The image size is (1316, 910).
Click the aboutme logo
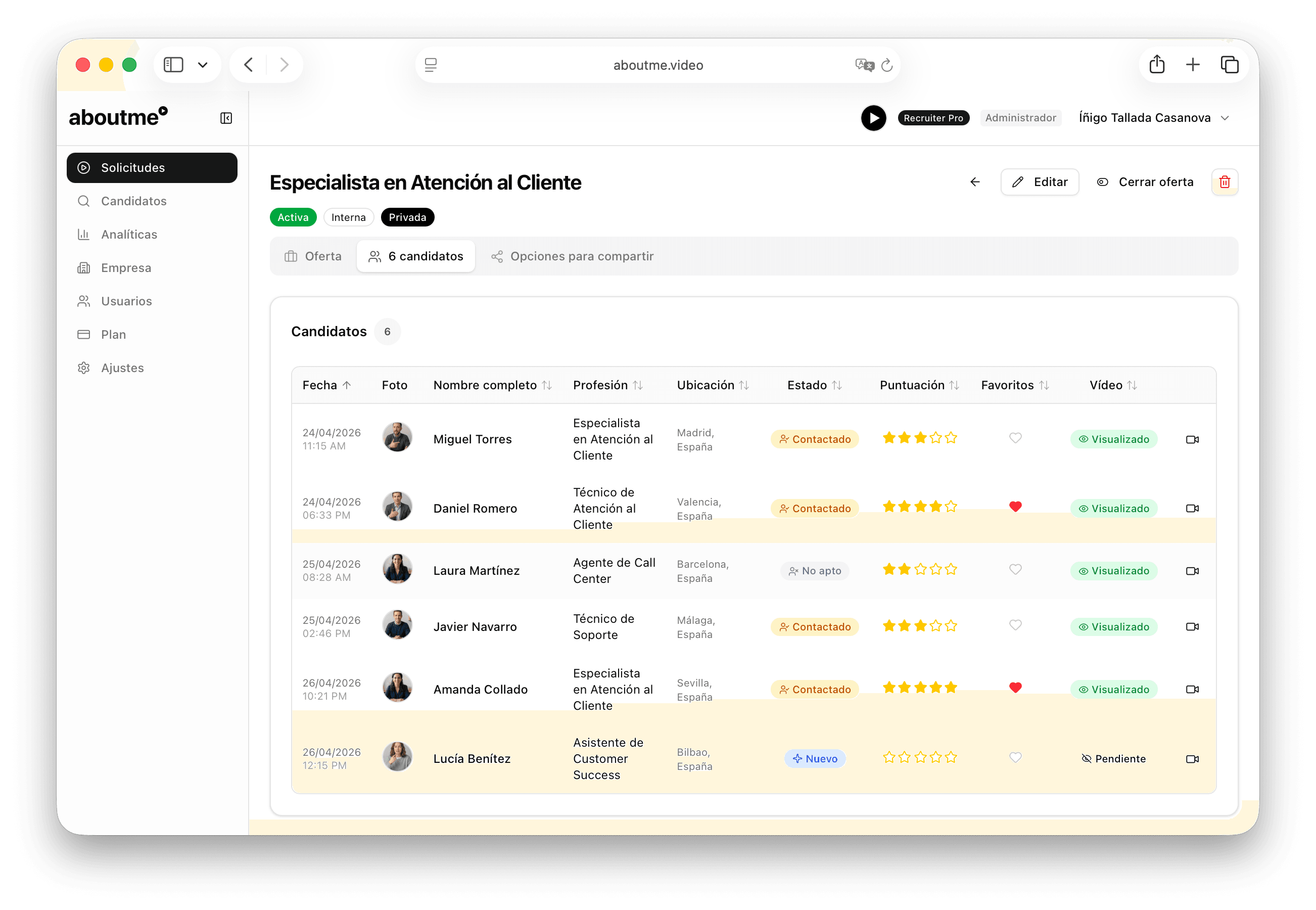click(x=118, y=117)
